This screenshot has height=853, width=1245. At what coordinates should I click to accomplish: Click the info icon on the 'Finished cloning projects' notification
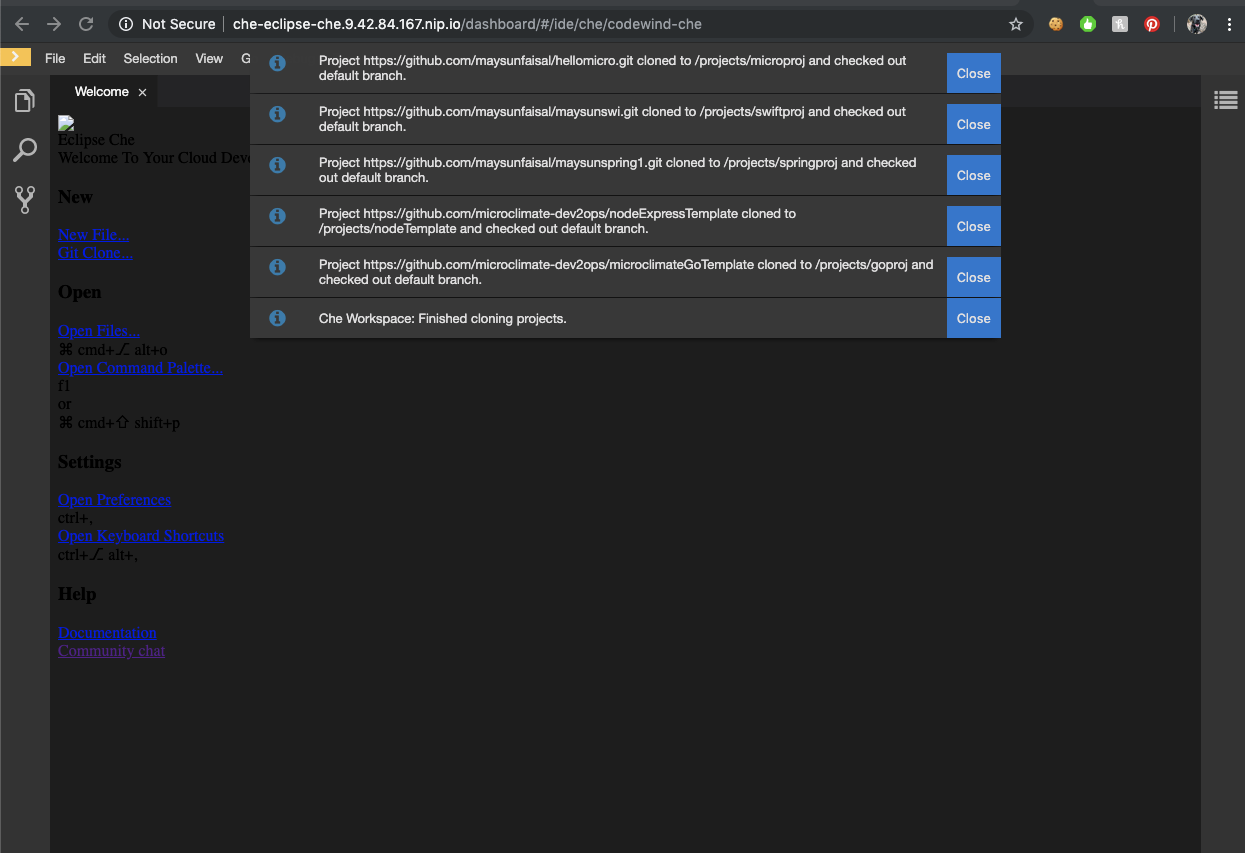[277, 318]
